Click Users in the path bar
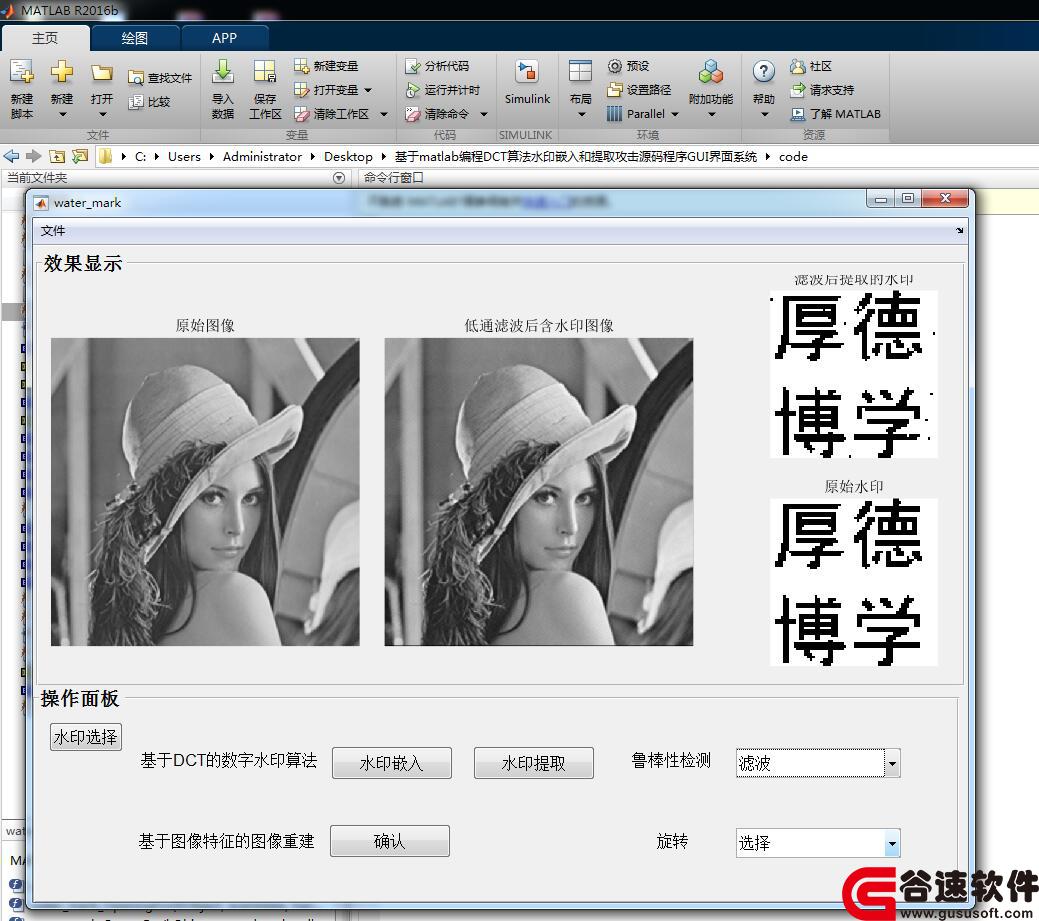The height and width of the screenshot is (921, 1039). coord(184,156)
